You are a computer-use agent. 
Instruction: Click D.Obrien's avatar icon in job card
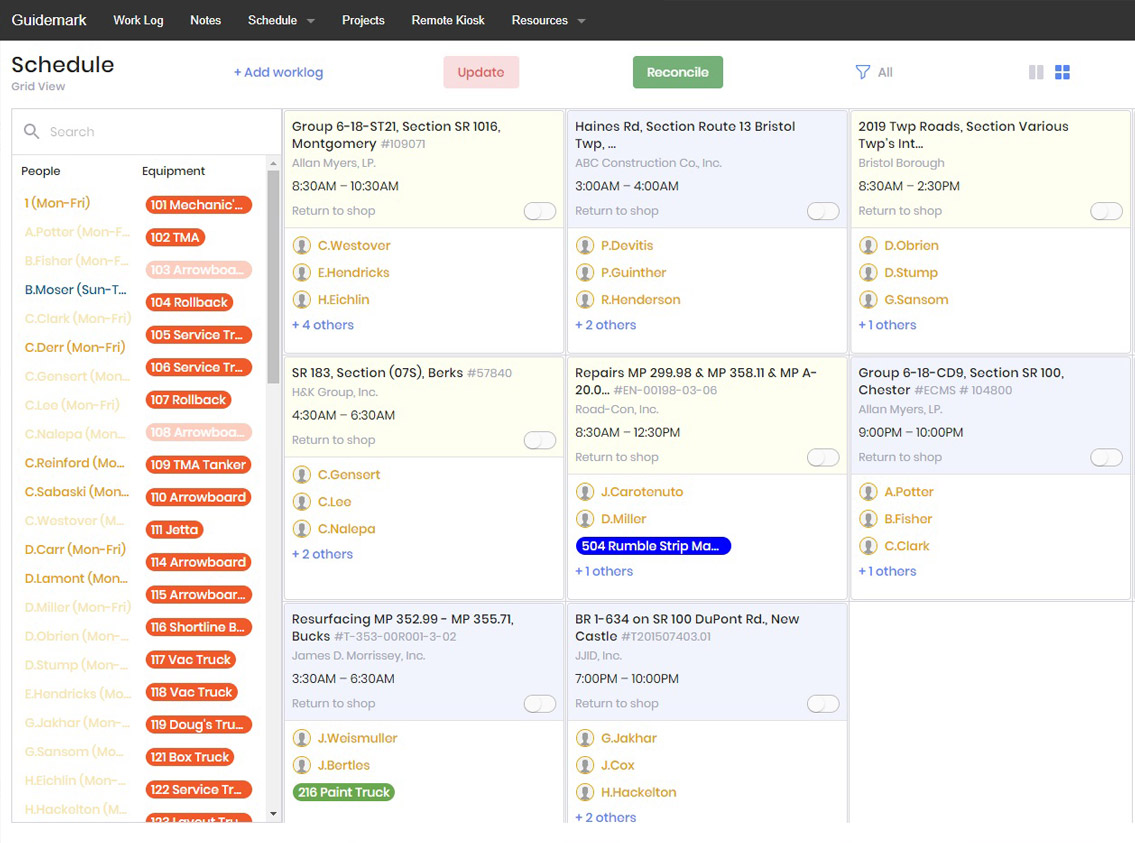[868, 245]
